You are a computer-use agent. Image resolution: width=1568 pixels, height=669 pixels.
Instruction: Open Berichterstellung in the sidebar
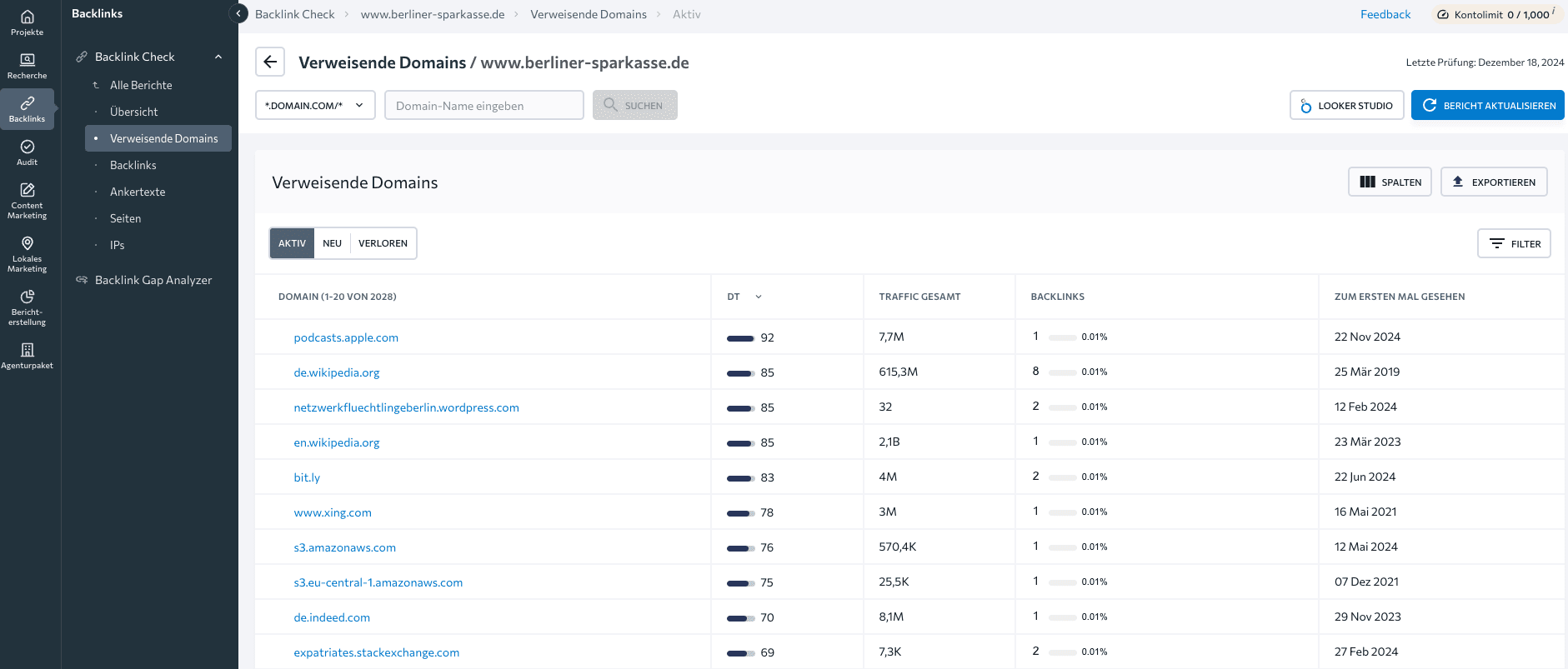click(27, 307)
